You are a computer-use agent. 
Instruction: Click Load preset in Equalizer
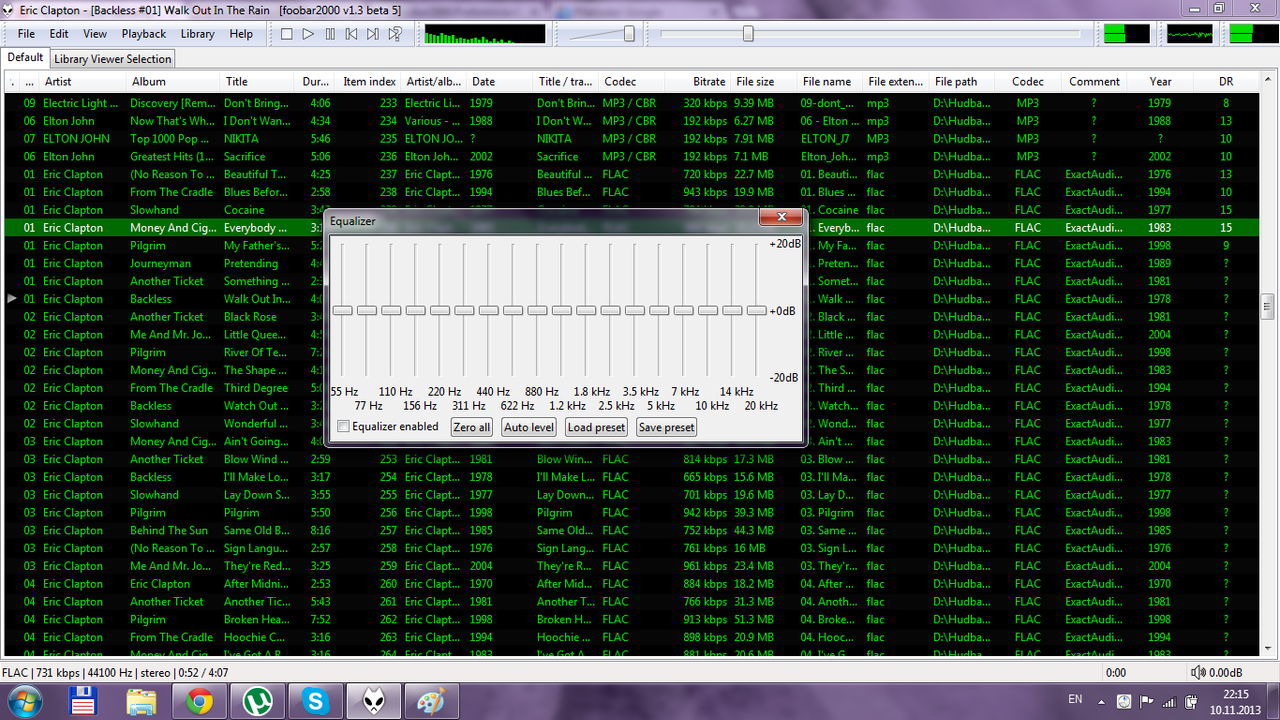596,427
